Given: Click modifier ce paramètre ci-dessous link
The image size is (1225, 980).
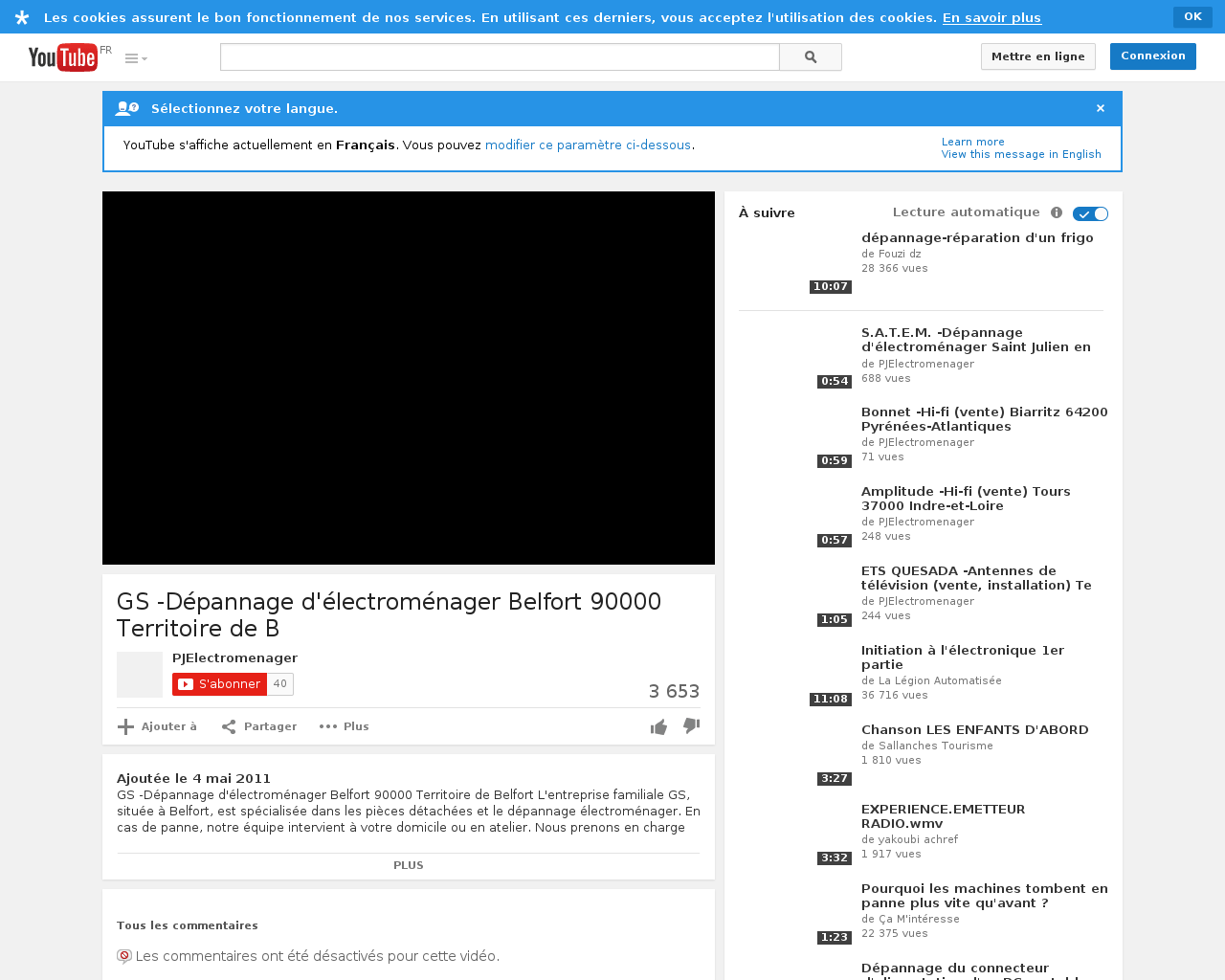Looking at the screenshot, I should click(588, 145).
